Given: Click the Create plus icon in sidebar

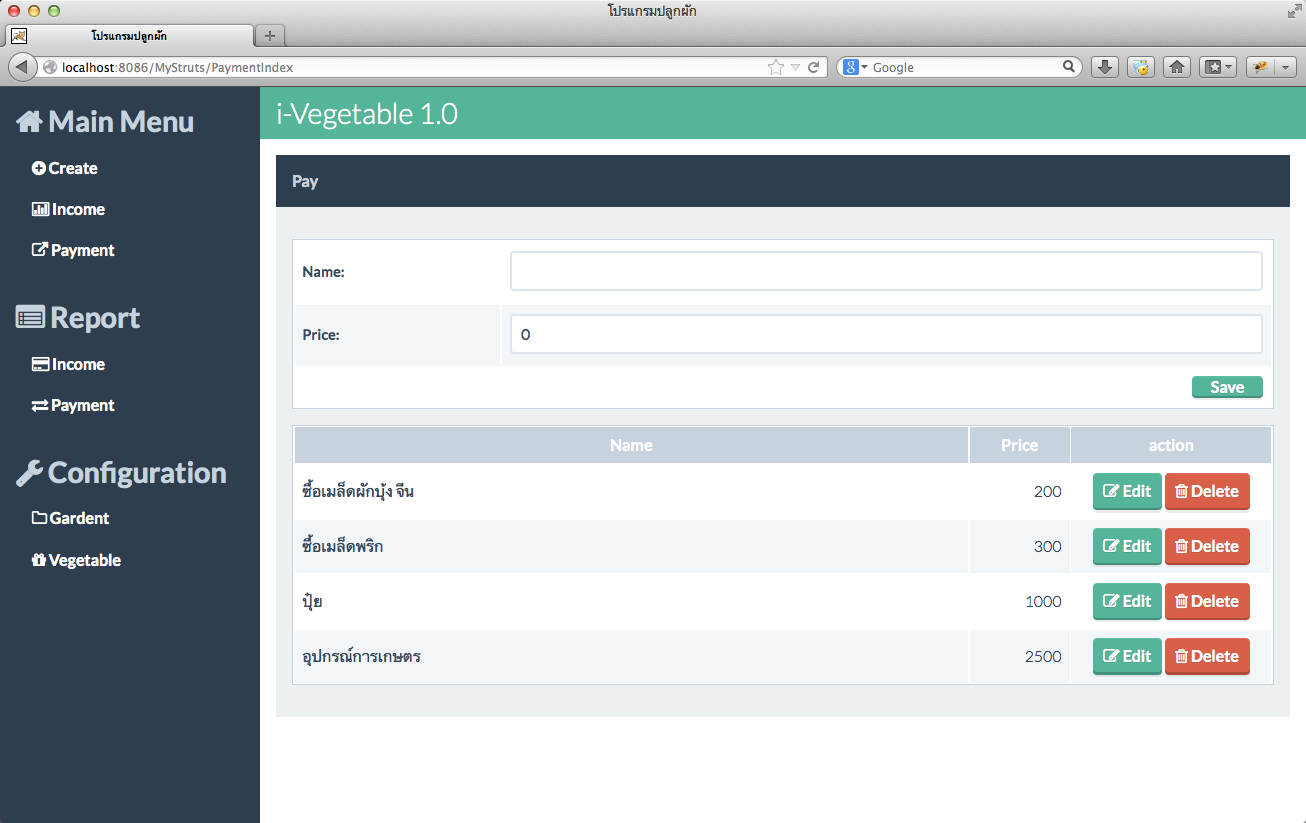Looking at the screenshot, I should point(38,168).
